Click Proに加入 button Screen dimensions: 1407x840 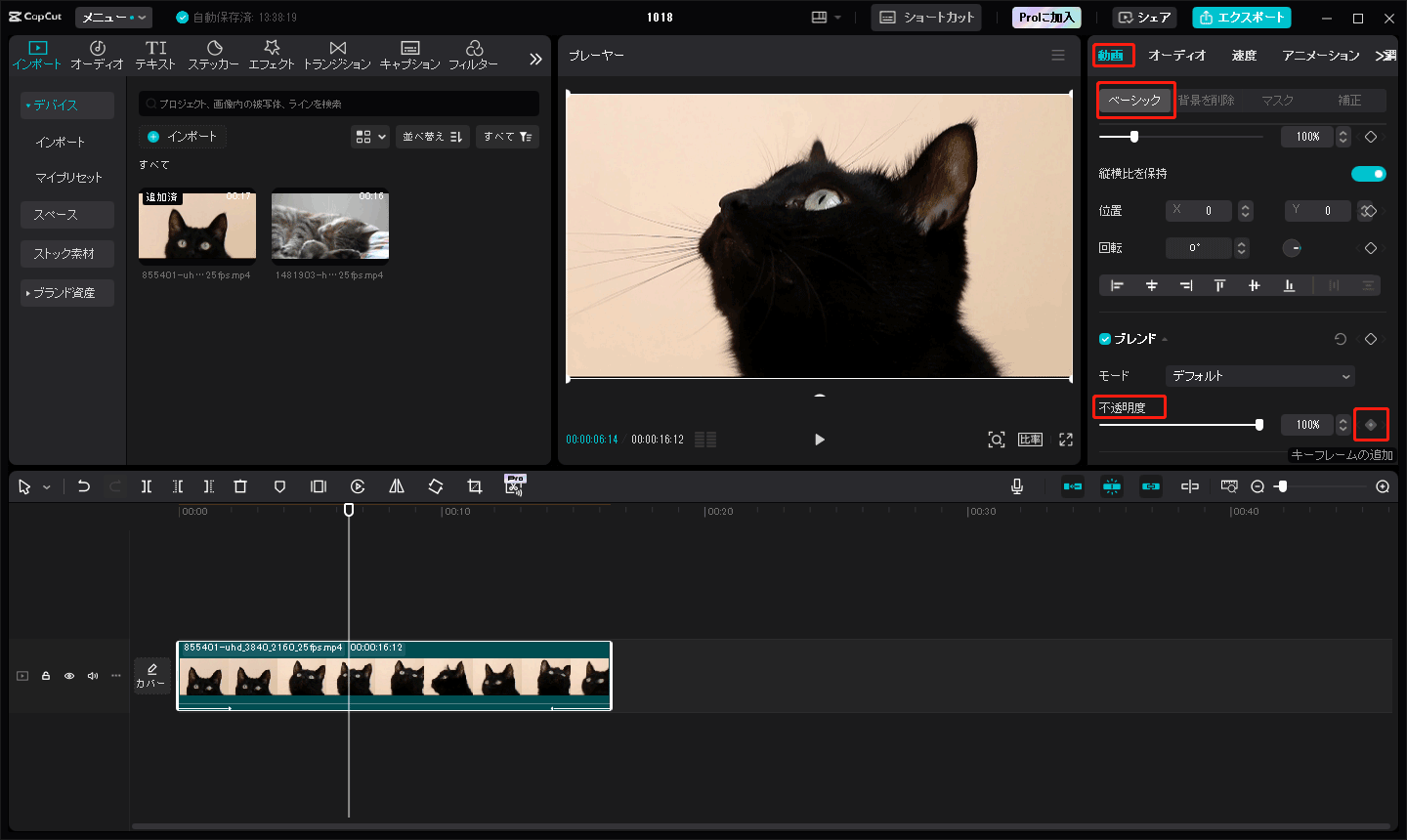click(x=1046, y=18)
